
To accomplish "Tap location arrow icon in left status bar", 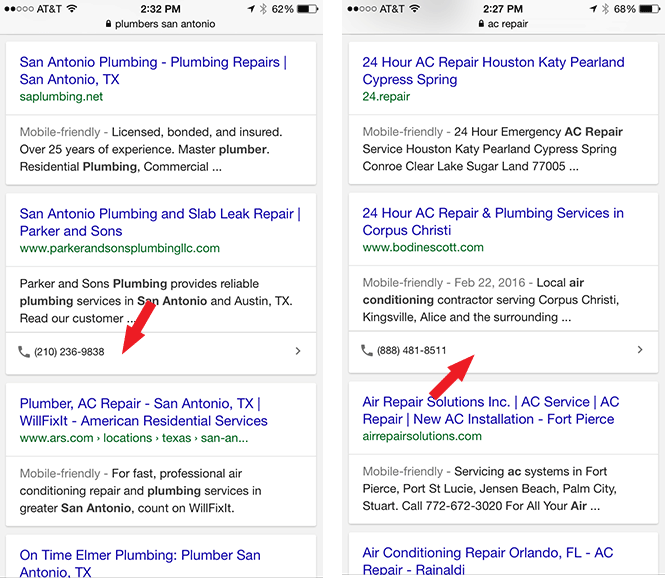I will pyautogui.click(x=251, y=9).
